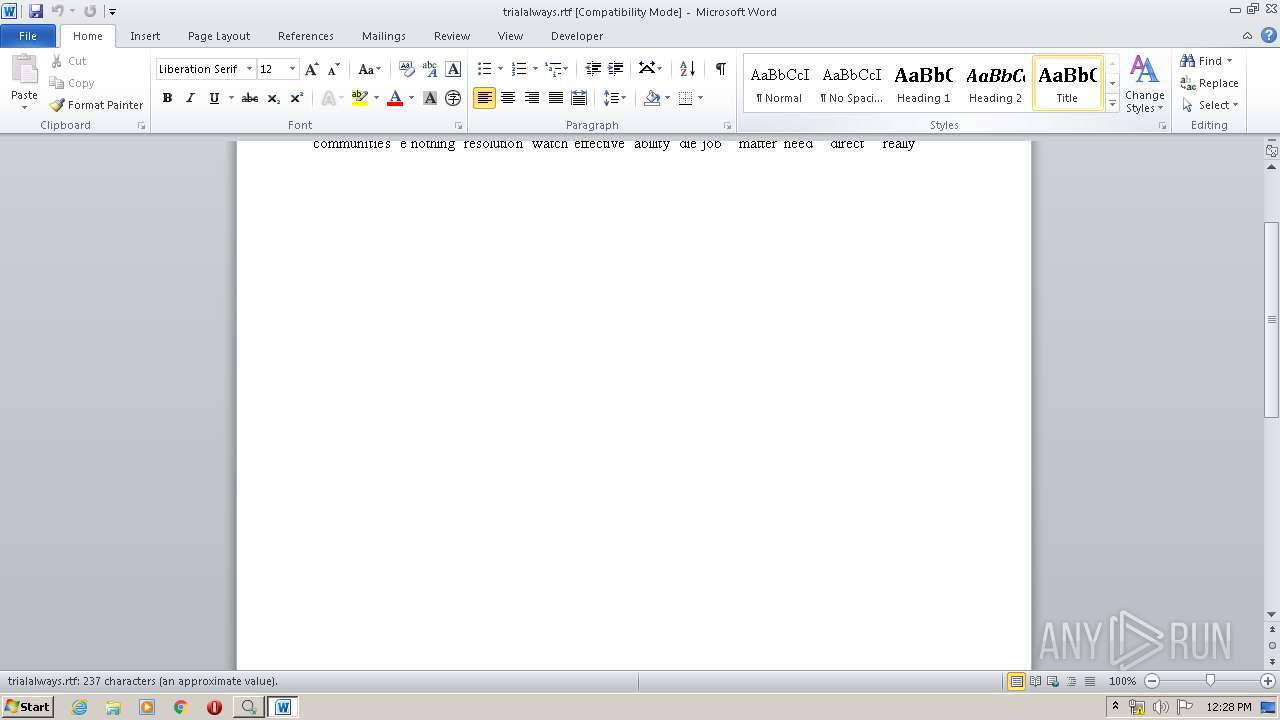Screen dimensions: 1280x720
Task: Click the Draft view icon
Action: pos(1089,681)
